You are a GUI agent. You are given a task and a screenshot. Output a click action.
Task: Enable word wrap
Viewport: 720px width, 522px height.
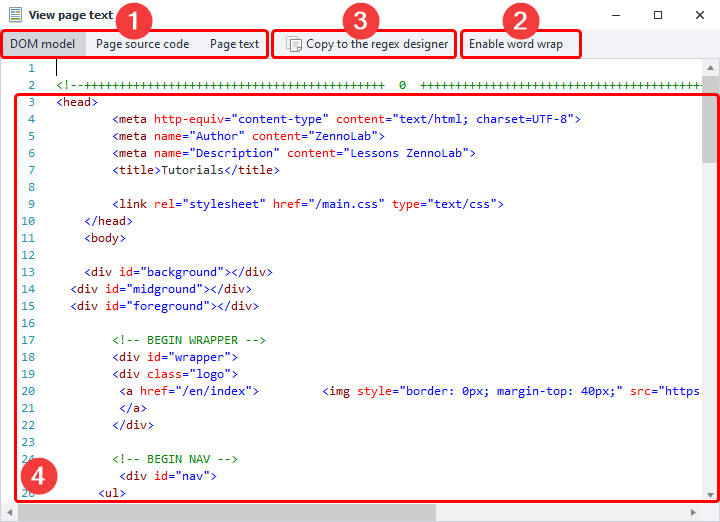tap(516, 44)
